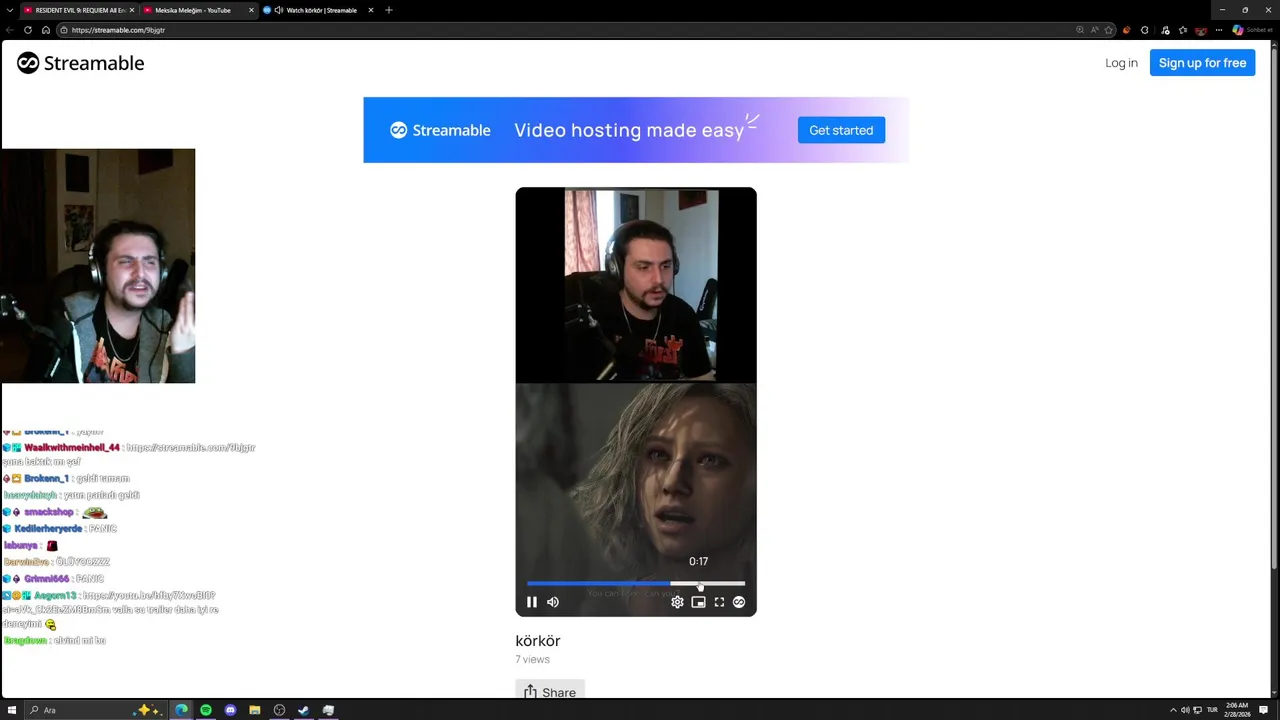
Task: Open the notification center icon
Action: click(x=1264, y=710)
